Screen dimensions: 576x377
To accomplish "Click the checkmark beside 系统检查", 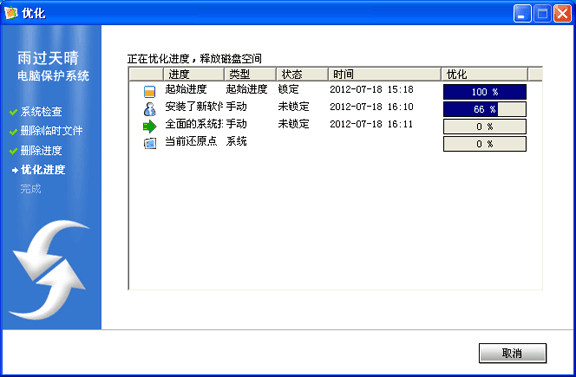I will point(14,112).
